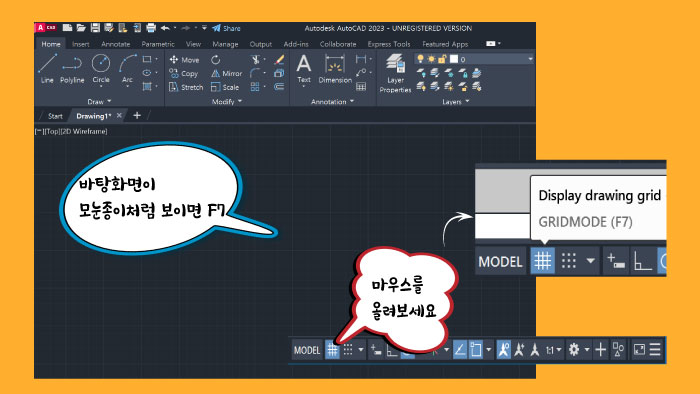Screen dimensions: 700x394
Task: Toggle annotation objects visibility in status bar
Action: pos(504,349)
